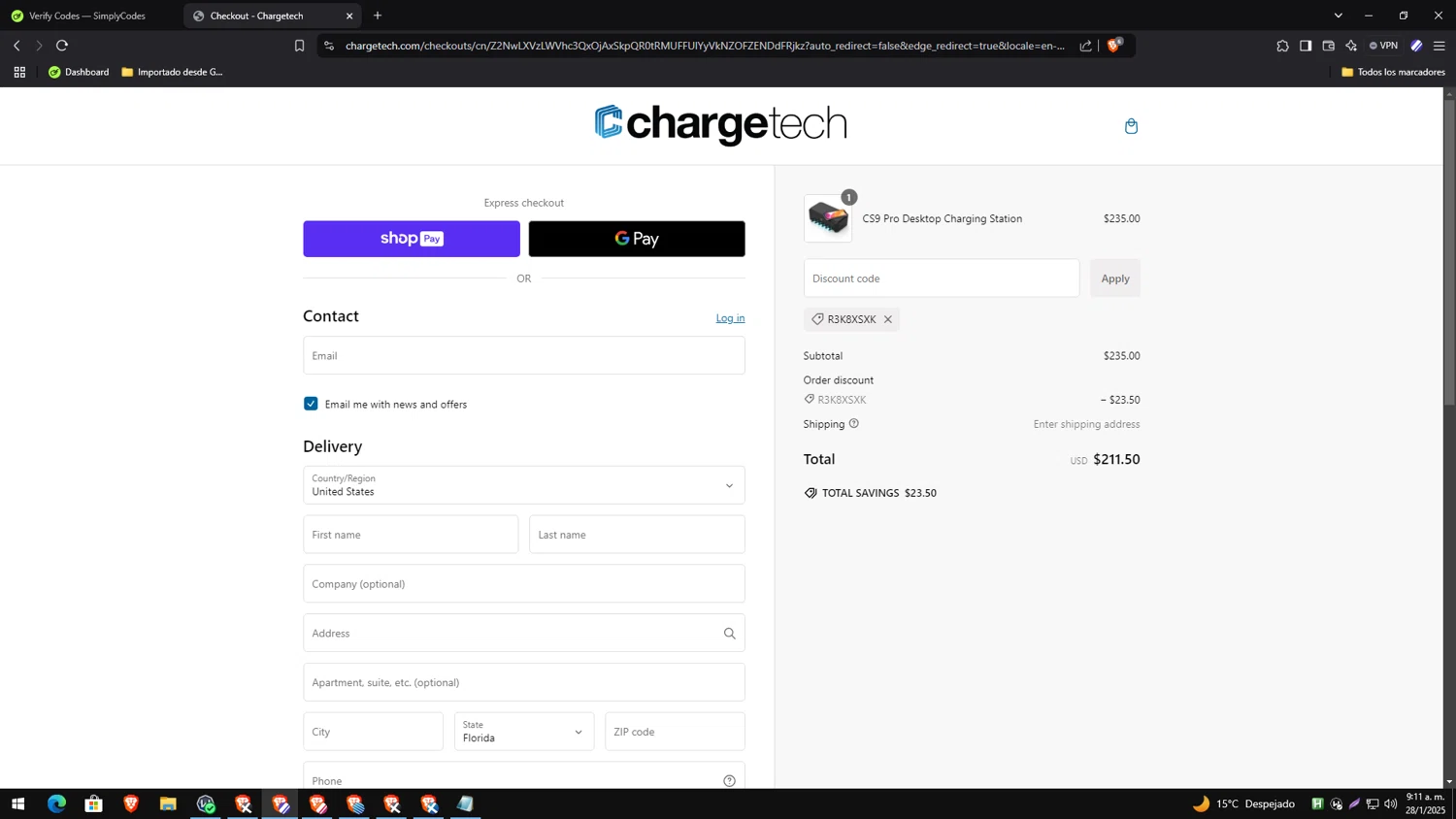1456x819 pixels.
Task: Click the VPN button
Action: [x=1383, y=46]
